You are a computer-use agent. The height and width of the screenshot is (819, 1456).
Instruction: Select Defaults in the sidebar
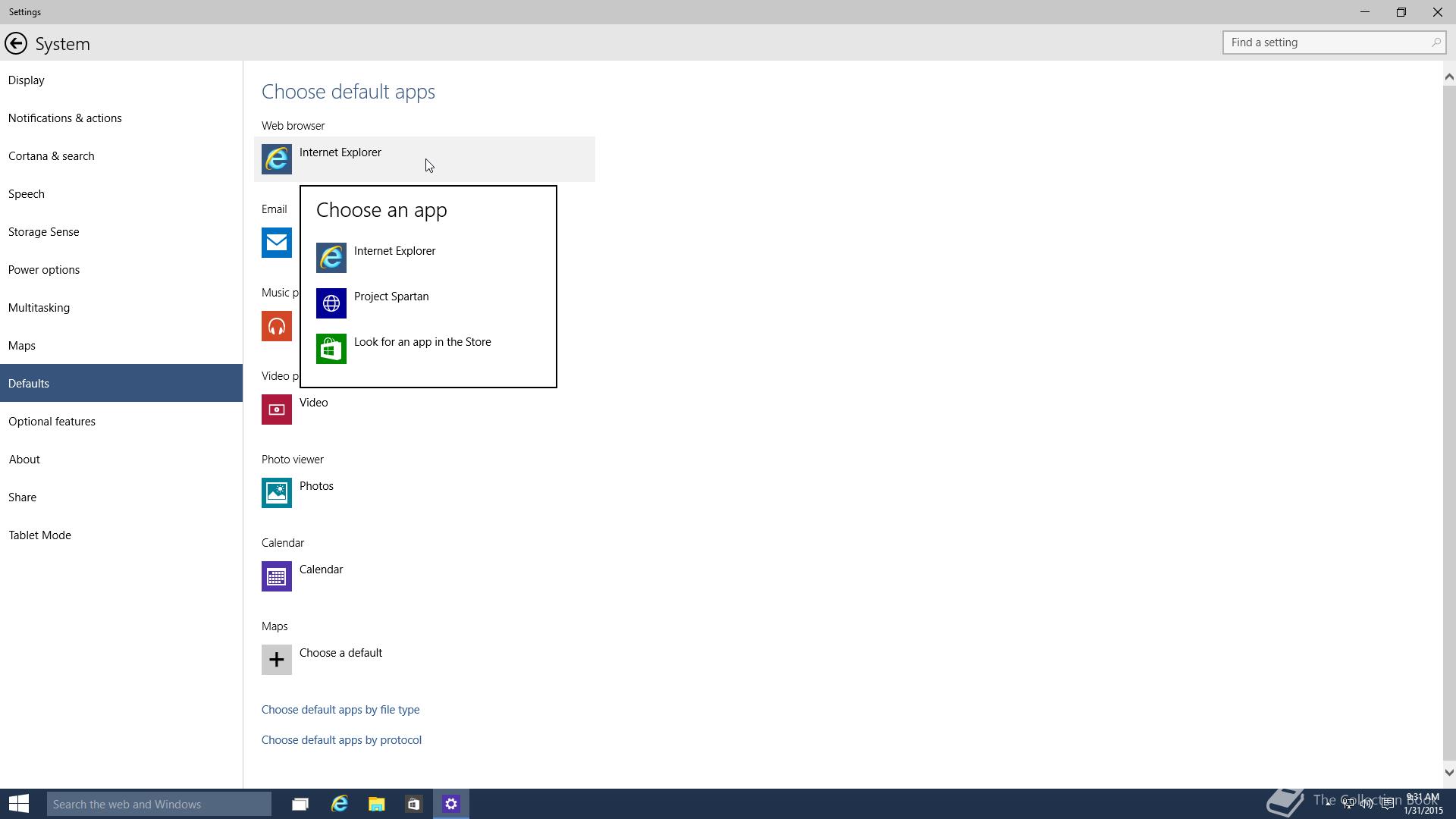pos(121,383)
